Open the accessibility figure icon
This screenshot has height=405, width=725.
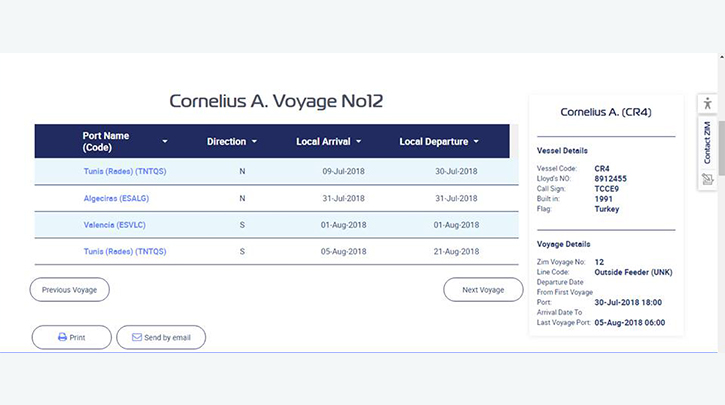[707, 104]
